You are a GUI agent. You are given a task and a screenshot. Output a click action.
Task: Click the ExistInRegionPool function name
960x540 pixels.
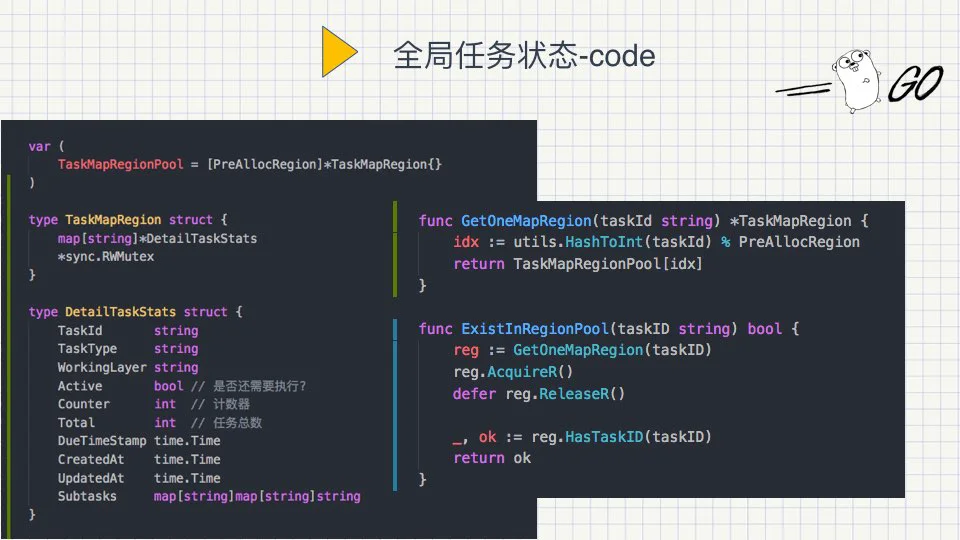535,329
